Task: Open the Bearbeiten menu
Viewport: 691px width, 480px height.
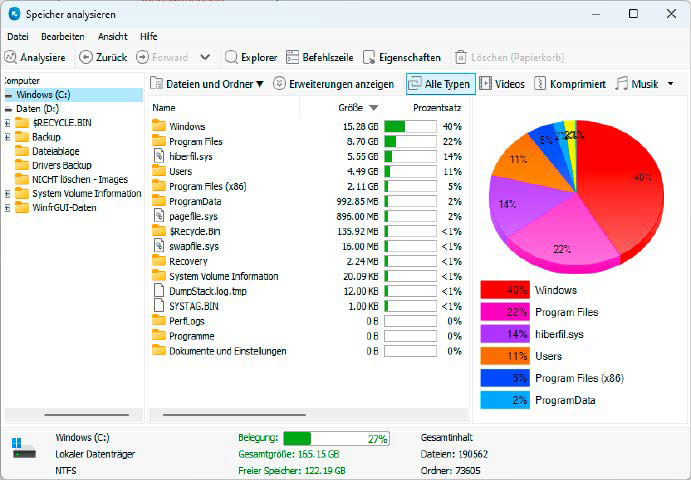Action: click(63, 37)
